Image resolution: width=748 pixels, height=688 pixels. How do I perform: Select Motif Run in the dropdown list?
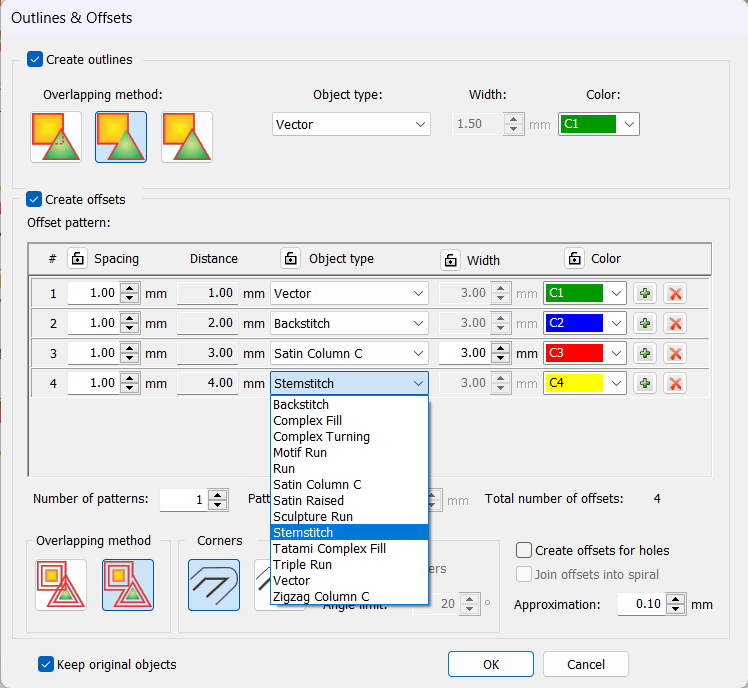[300, 453]
